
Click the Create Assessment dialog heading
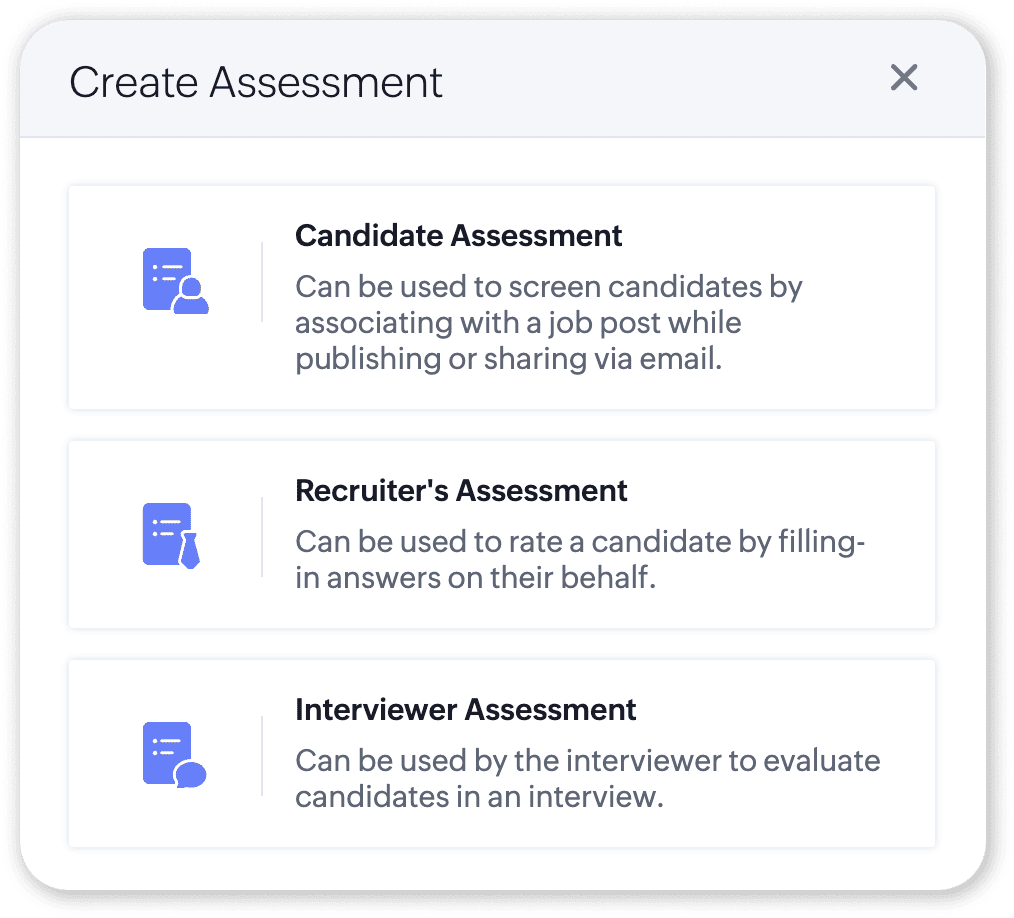click(x=255, y=82)
